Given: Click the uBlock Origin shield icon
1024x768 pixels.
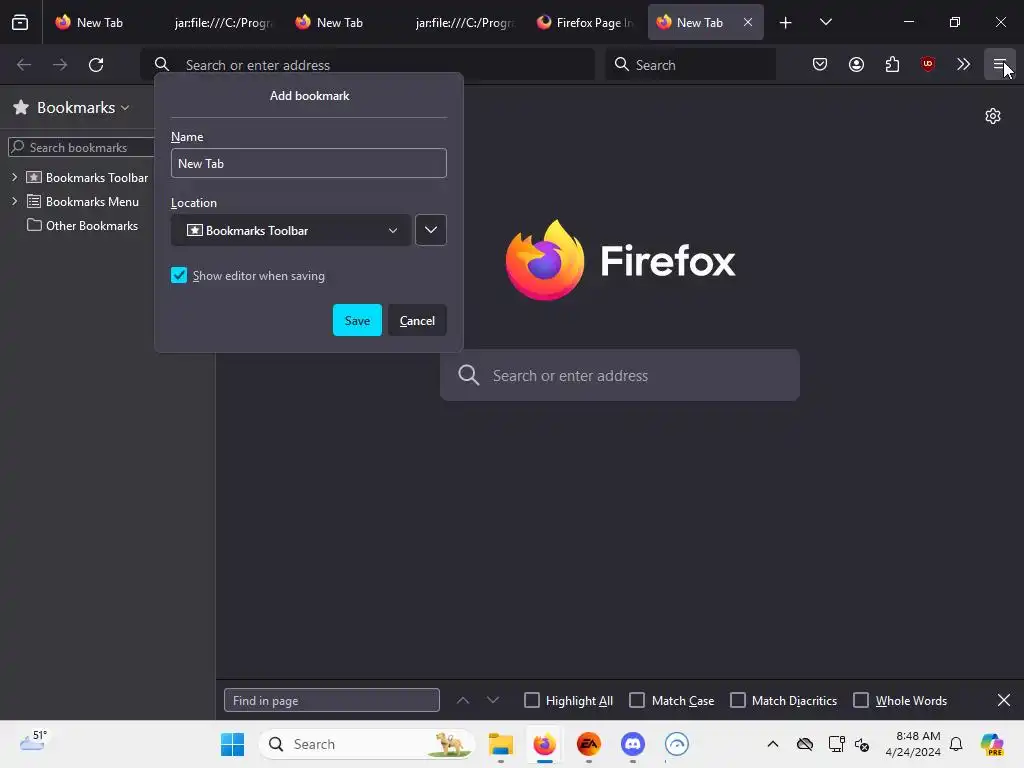Looking at the screenshot, I should coord(927,64).
